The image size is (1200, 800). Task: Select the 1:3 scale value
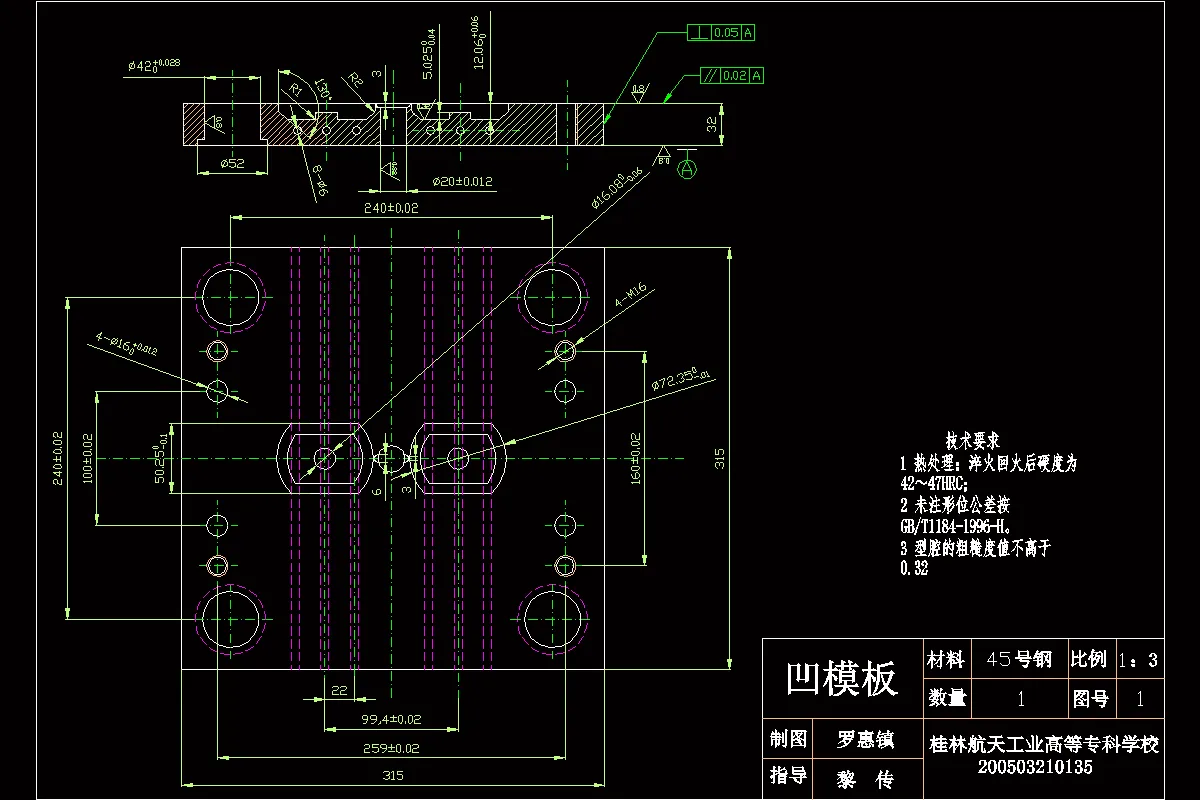tap(1138, 660)
